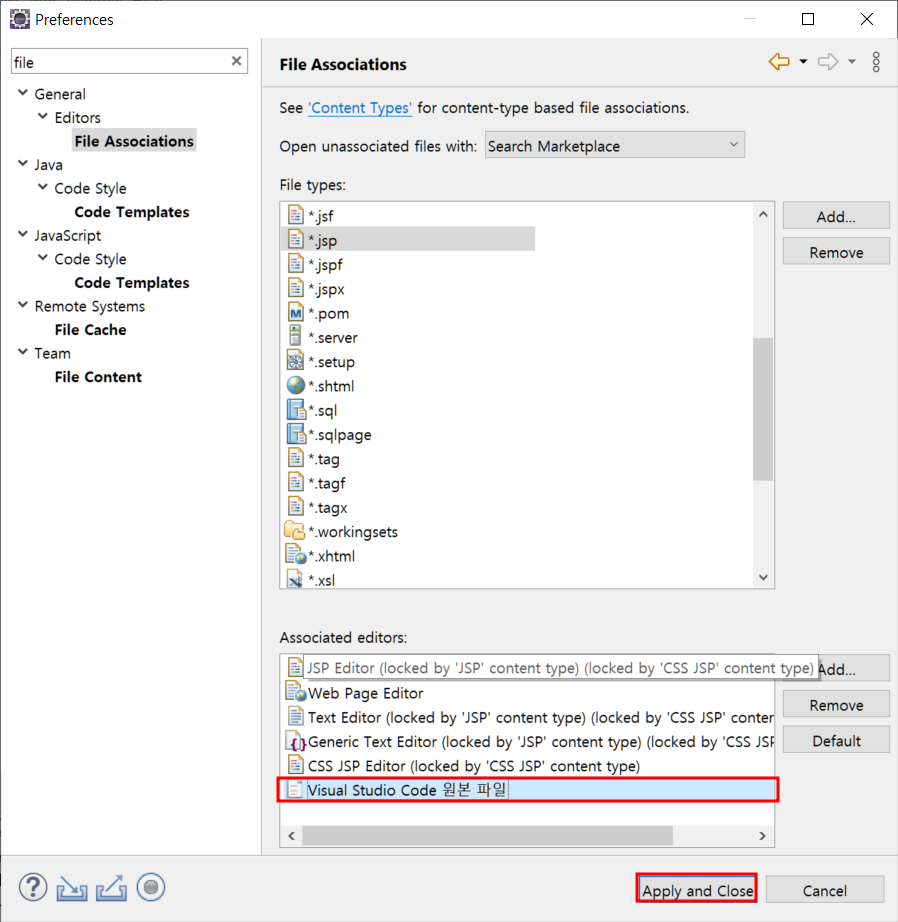Click the Import preferences icon

click(72, 888)
